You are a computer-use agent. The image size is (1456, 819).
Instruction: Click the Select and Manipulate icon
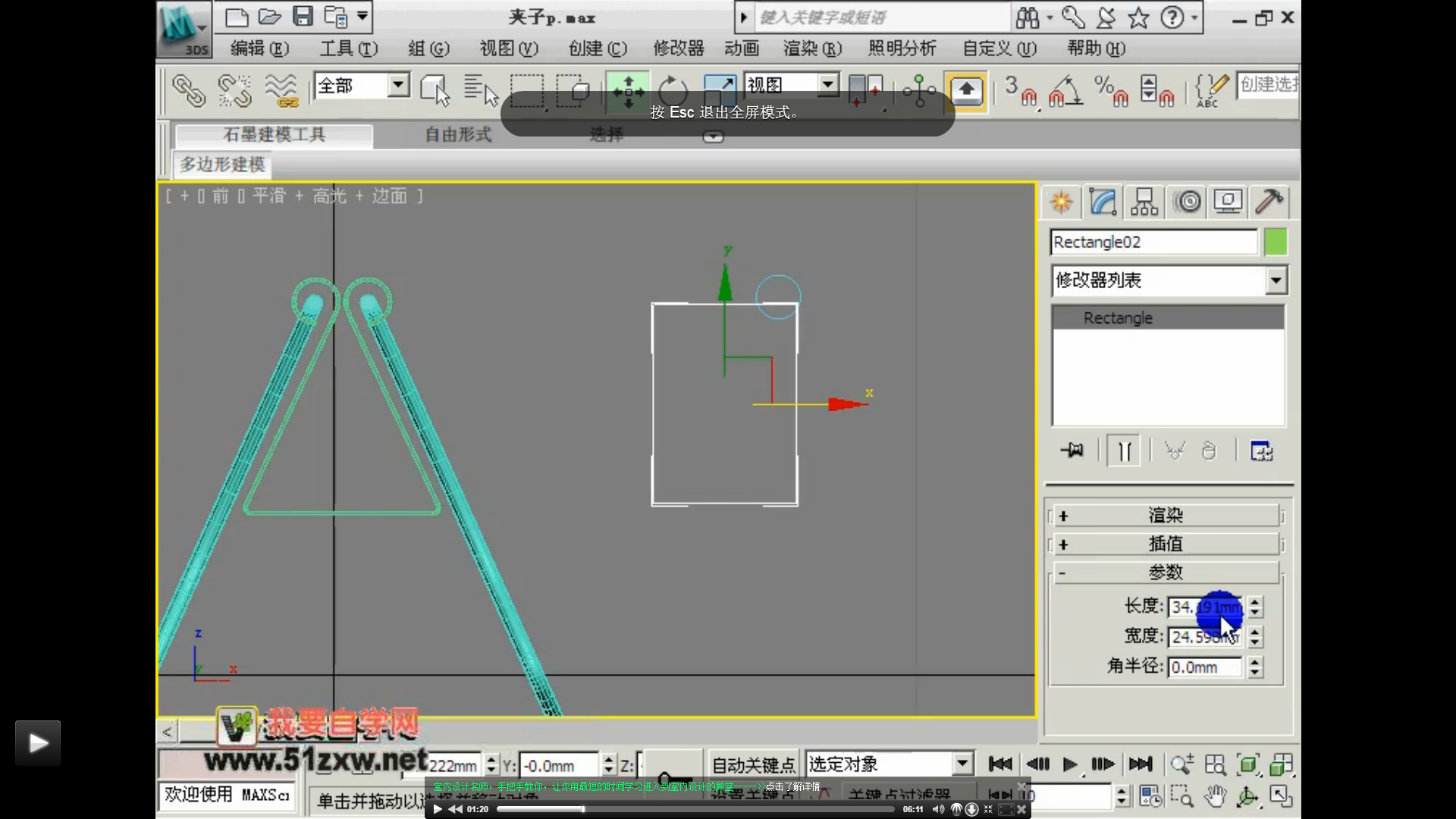coord(919,91)
